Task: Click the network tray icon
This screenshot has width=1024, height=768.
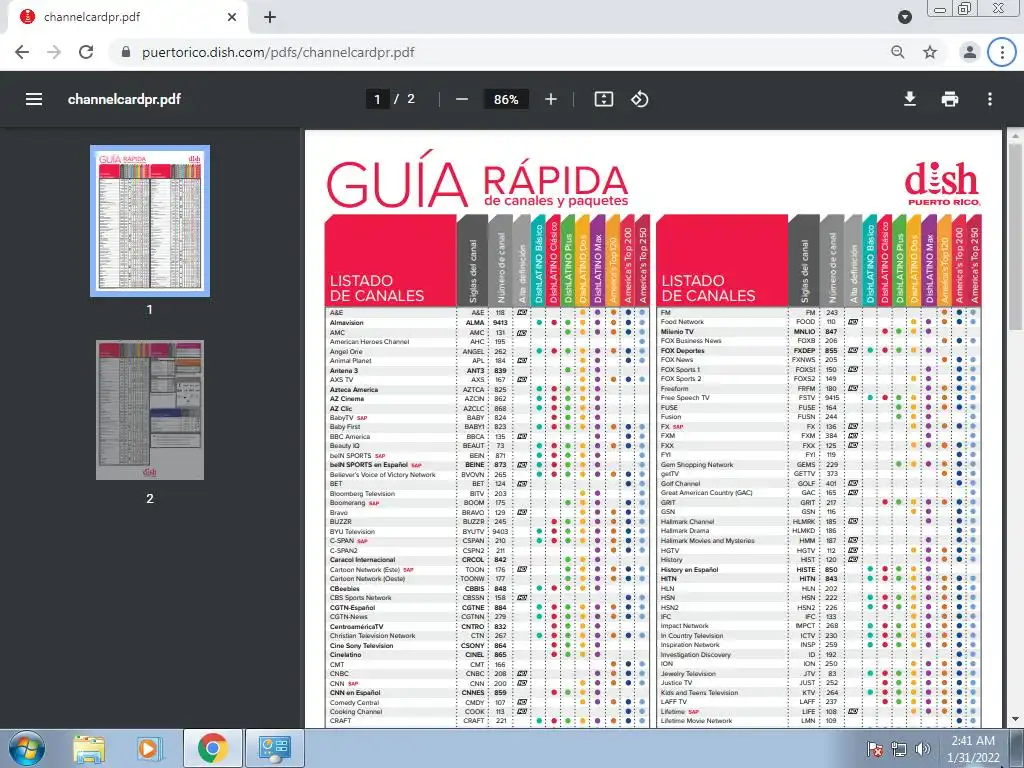Action: point(899,750)
